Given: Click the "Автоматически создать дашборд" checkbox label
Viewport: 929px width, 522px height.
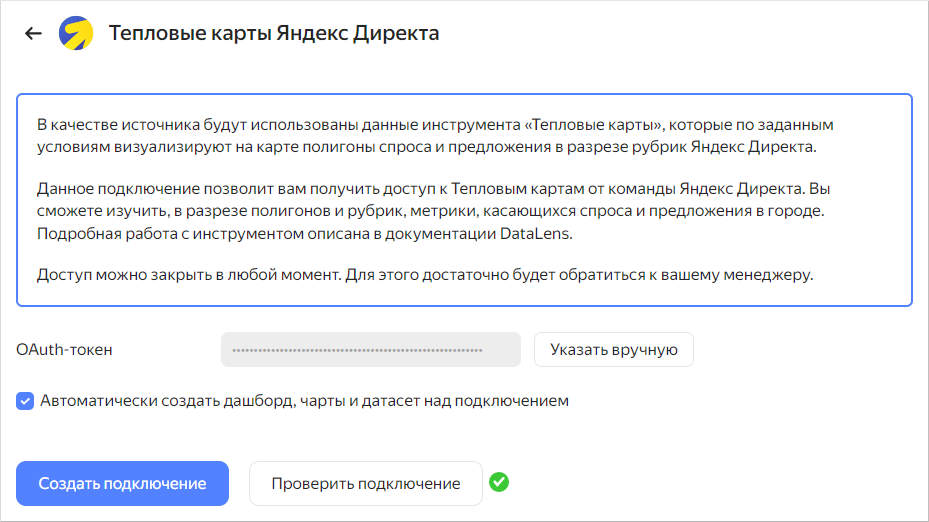Looking at the screenshot, I should coord(304,401).
